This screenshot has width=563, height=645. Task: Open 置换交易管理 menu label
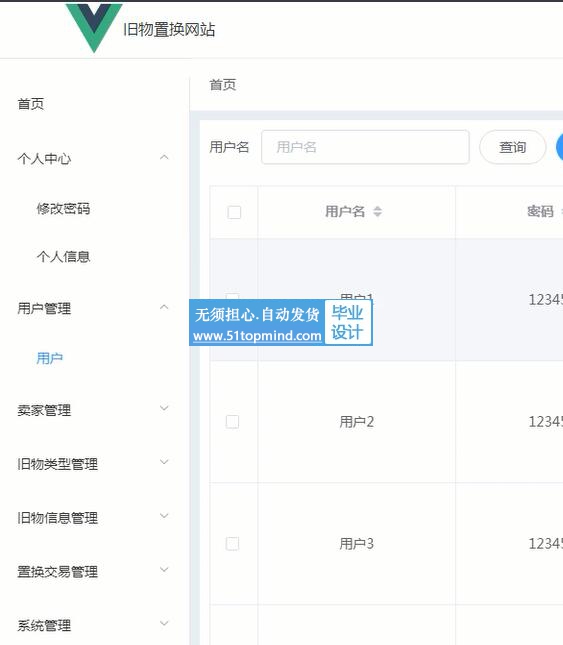tap(58, 572)
